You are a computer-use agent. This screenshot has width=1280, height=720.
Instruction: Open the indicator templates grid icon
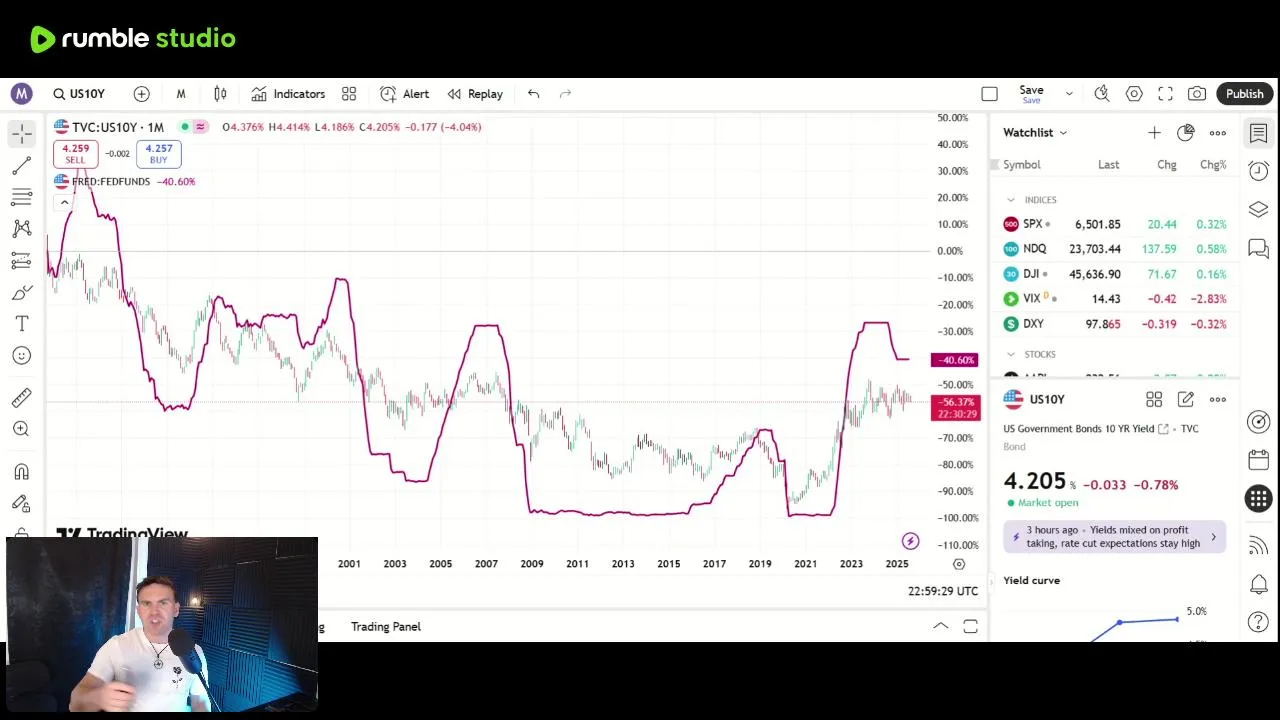tap(349, 94)
